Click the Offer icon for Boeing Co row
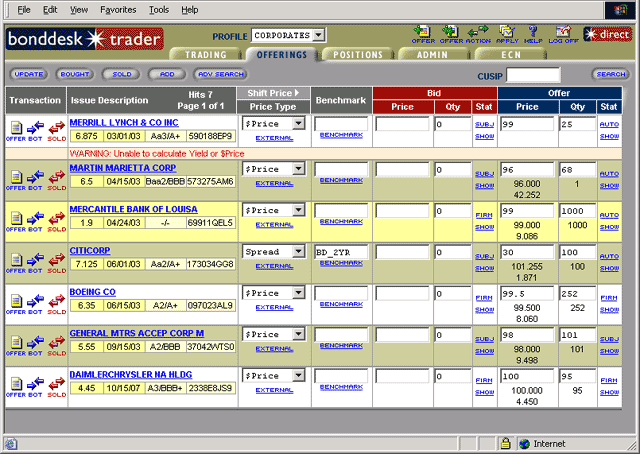 [x=16, y=304]
